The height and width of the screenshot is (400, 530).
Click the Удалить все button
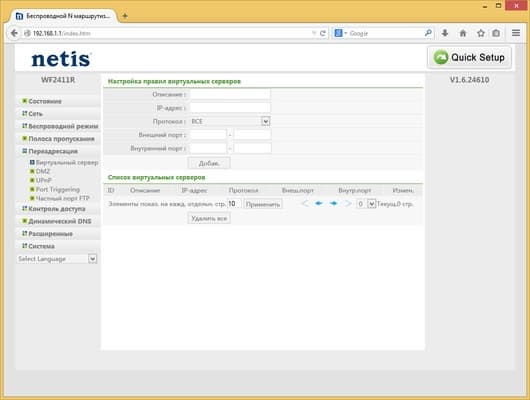[209, 218]
